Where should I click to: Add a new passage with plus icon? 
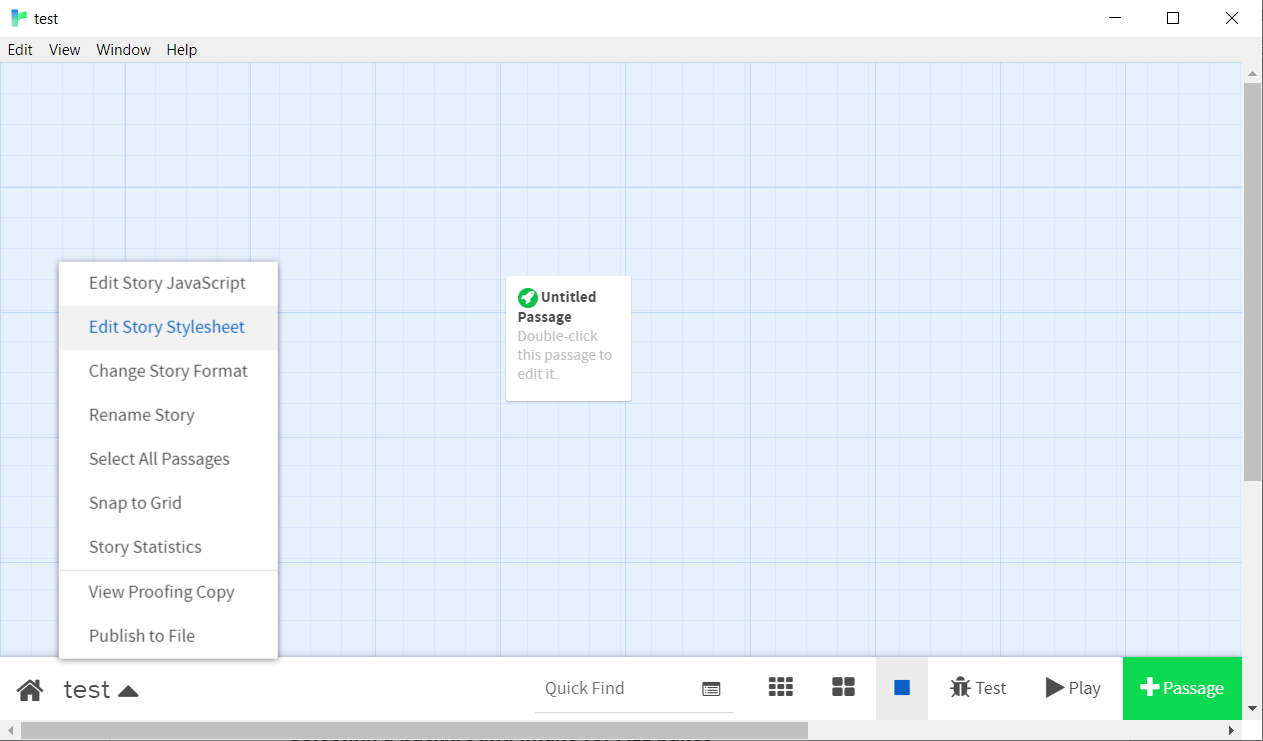1149,688
